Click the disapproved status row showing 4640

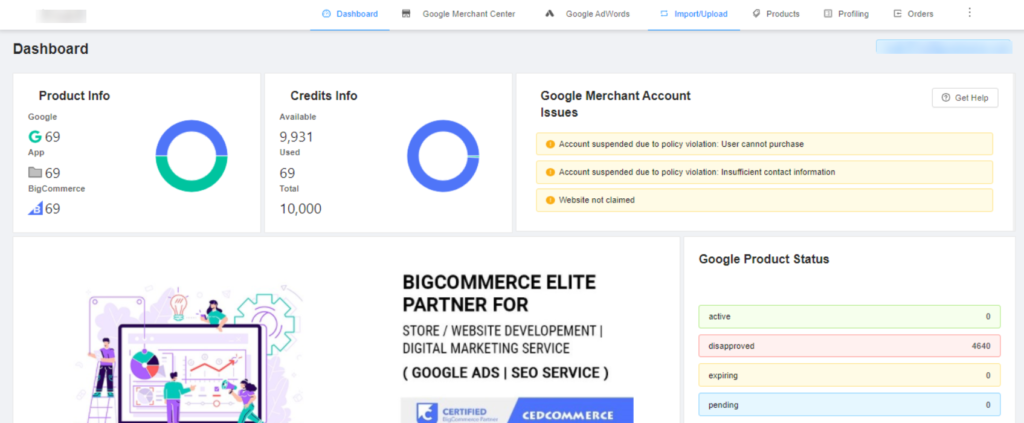point(849,346)
